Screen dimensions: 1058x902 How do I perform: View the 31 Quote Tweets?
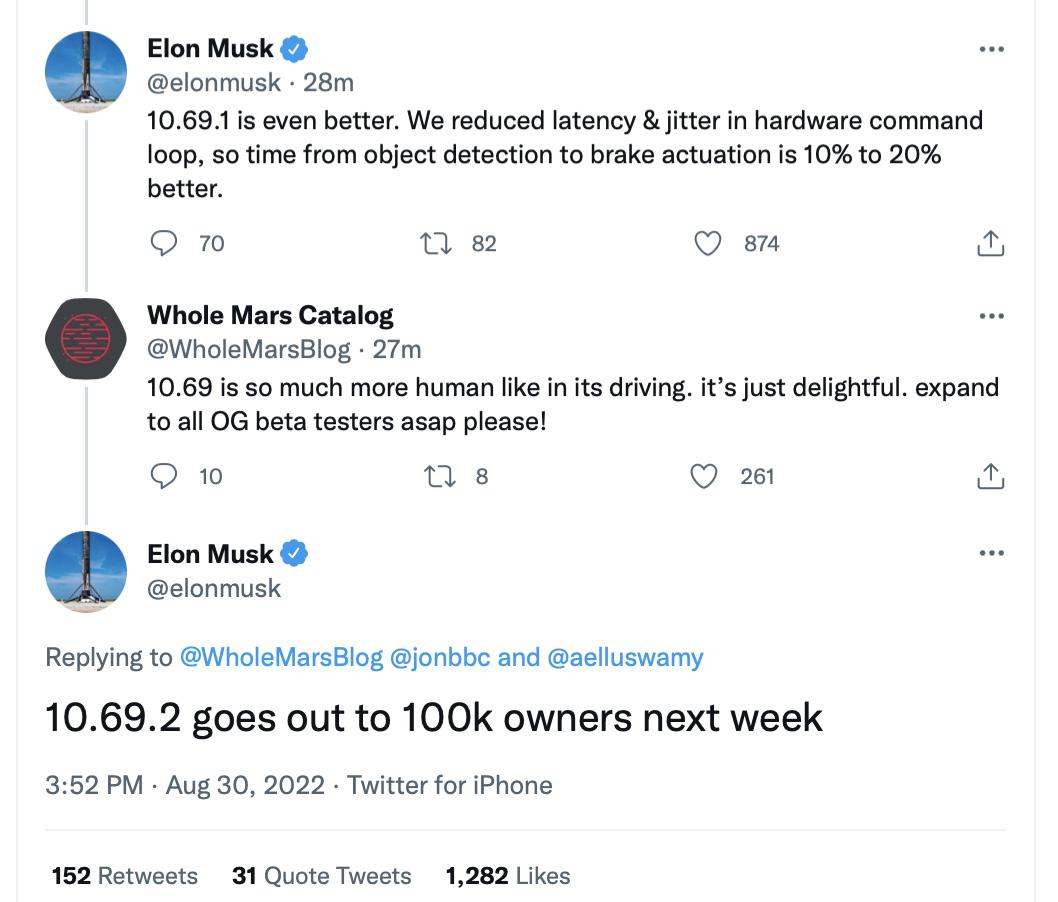click(321, 876)
